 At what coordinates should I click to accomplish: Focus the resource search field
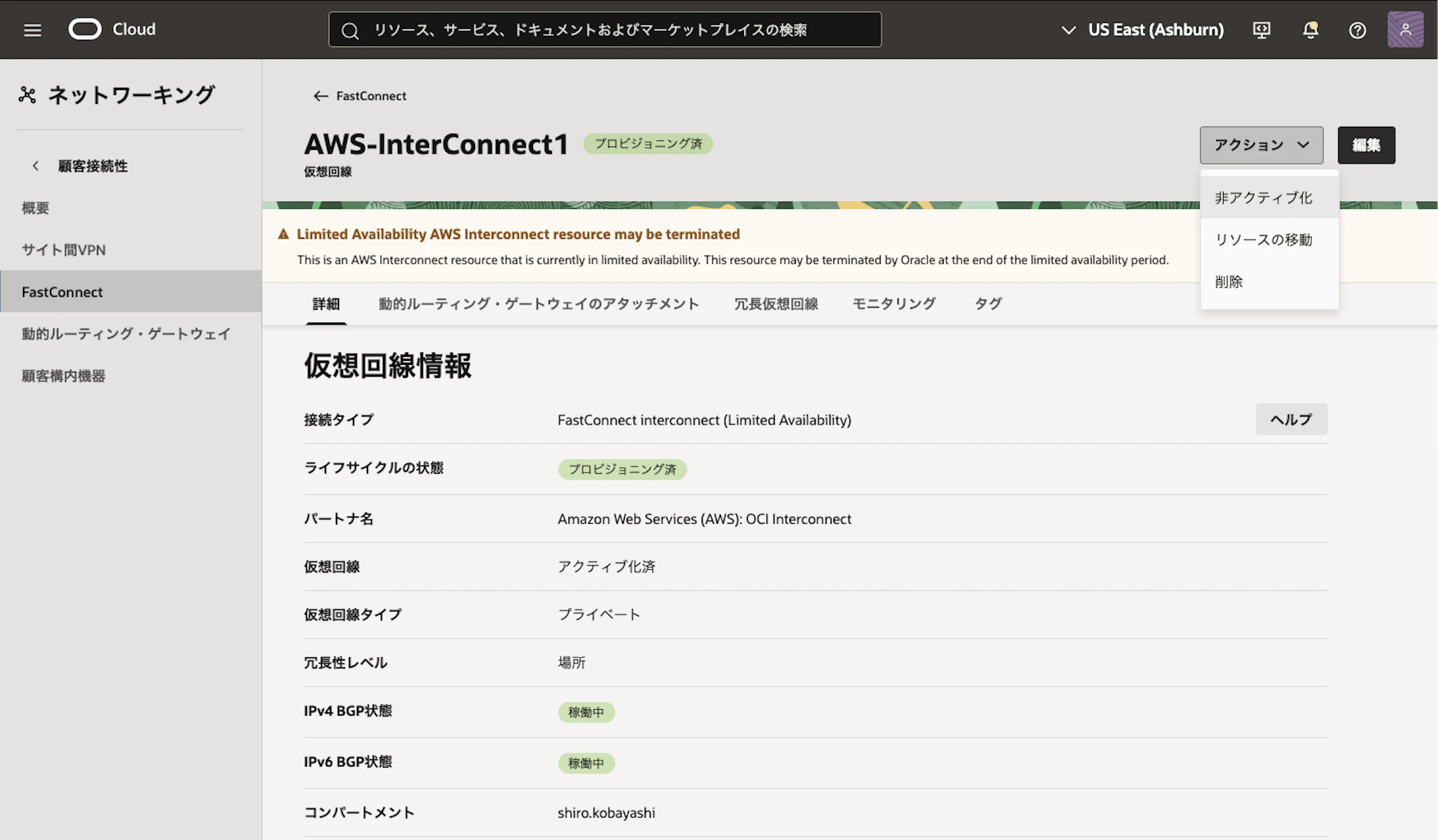[x=605, y=30]
